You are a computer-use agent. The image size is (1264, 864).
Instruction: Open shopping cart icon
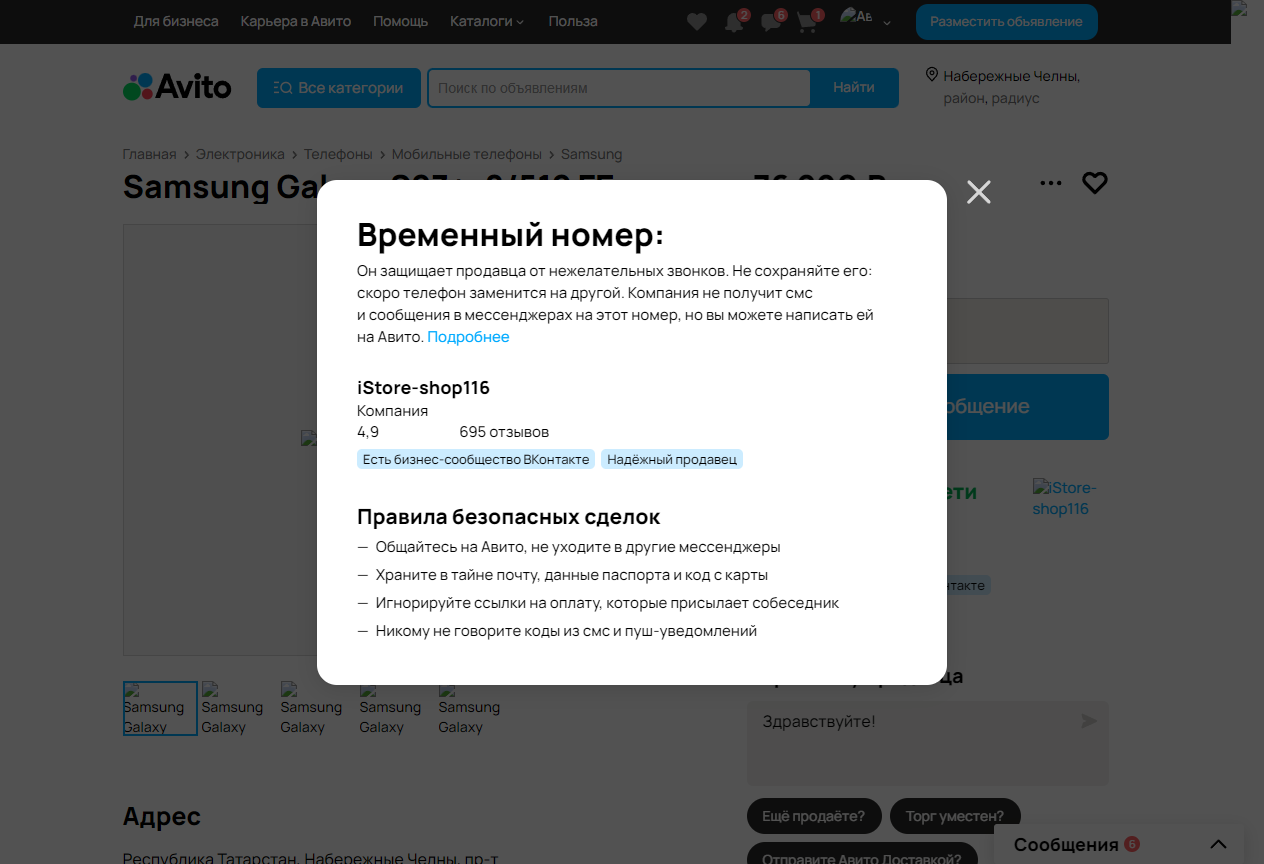[x=808, y=22]
